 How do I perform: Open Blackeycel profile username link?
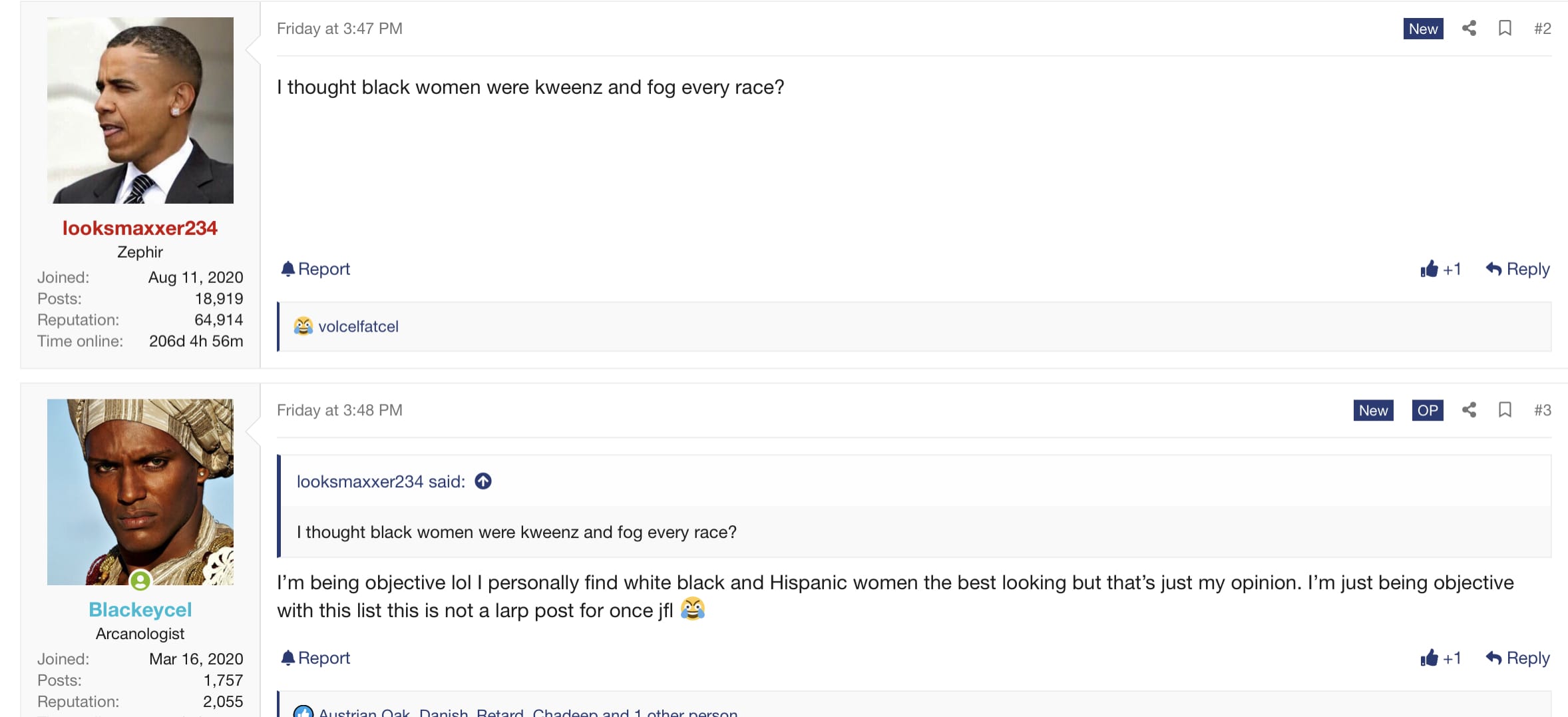140,609
